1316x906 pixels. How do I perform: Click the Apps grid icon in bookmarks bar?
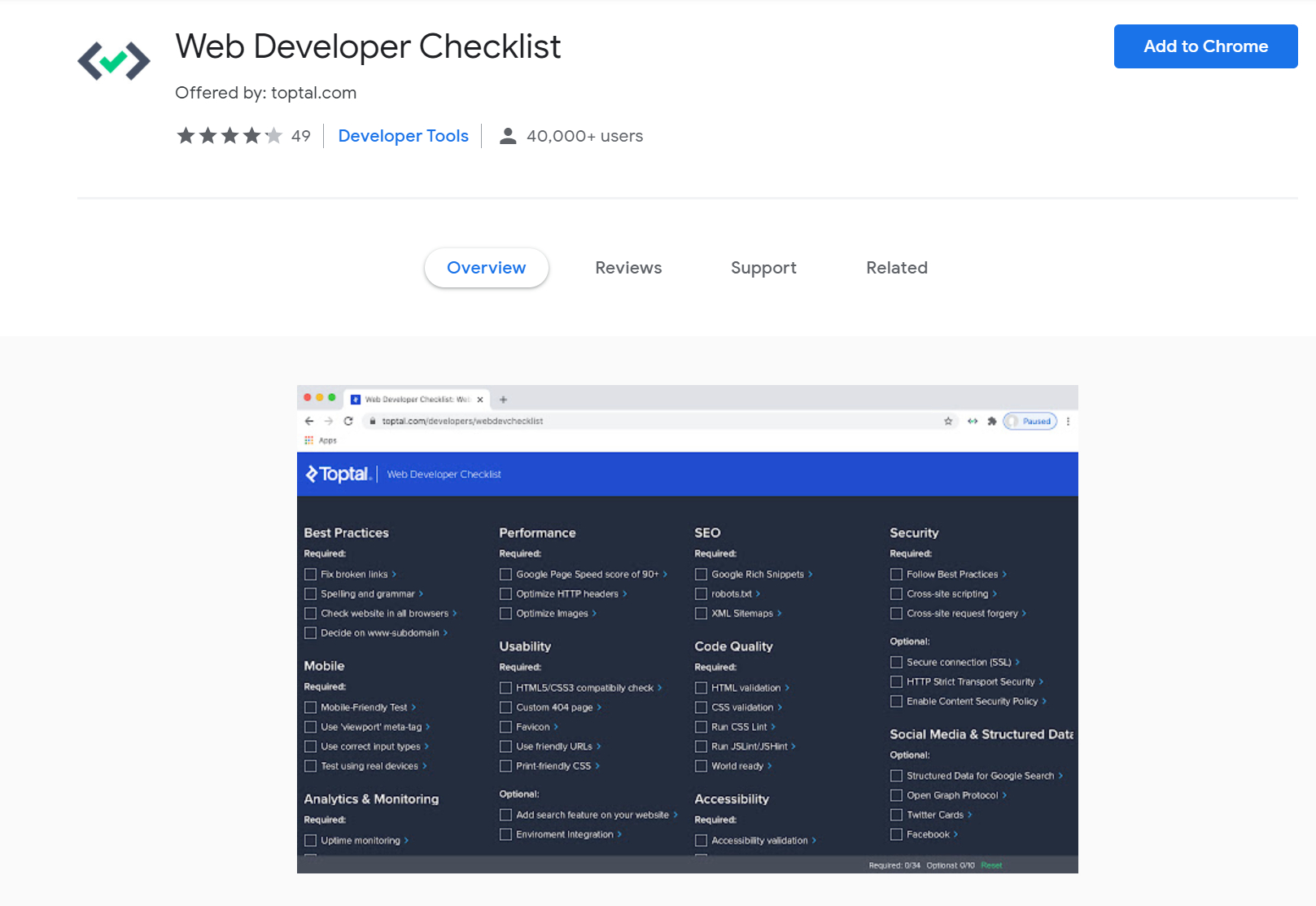tap(308, 440)
